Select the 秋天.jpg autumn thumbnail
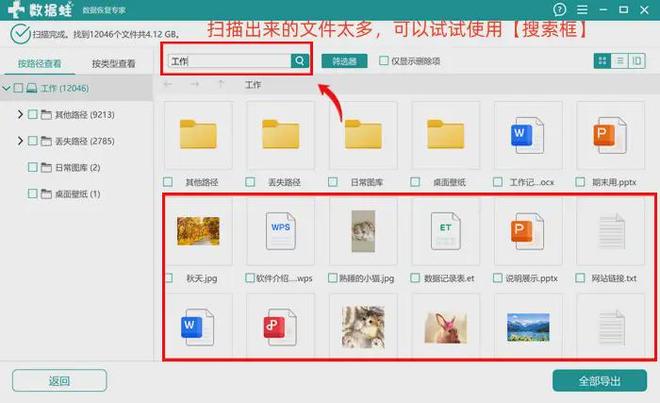 (x=198, y=231)
